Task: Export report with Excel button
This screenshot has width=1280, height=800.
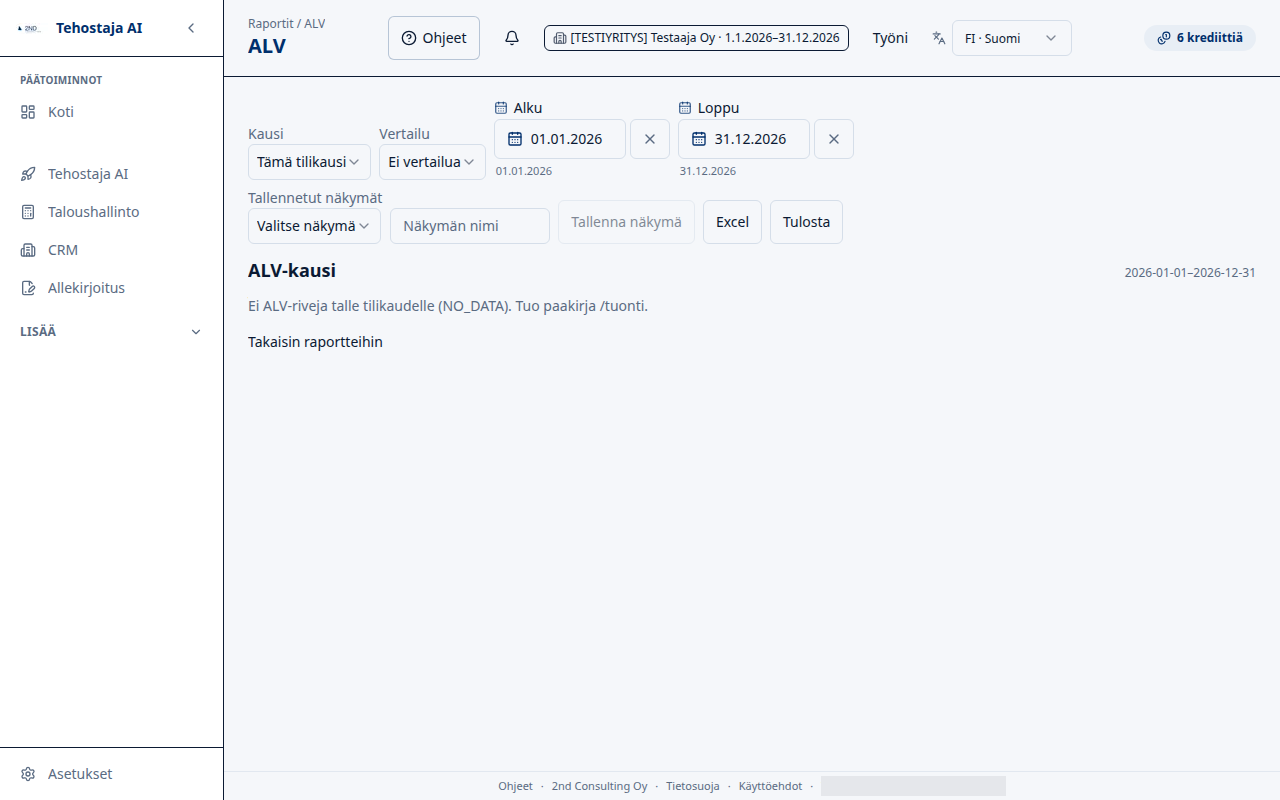Action: (x=732, y=222)
